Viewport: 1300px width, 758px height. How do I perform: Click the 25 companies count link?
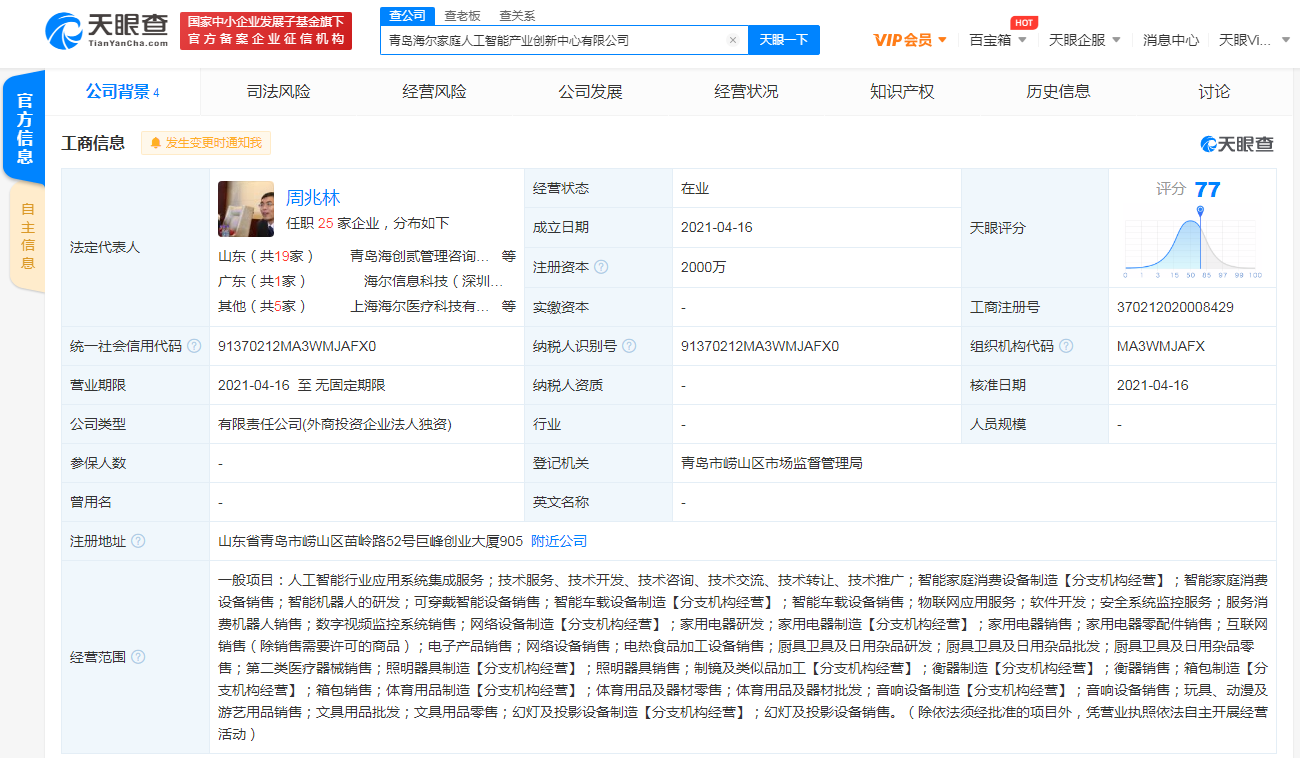(x=325, y=223)
